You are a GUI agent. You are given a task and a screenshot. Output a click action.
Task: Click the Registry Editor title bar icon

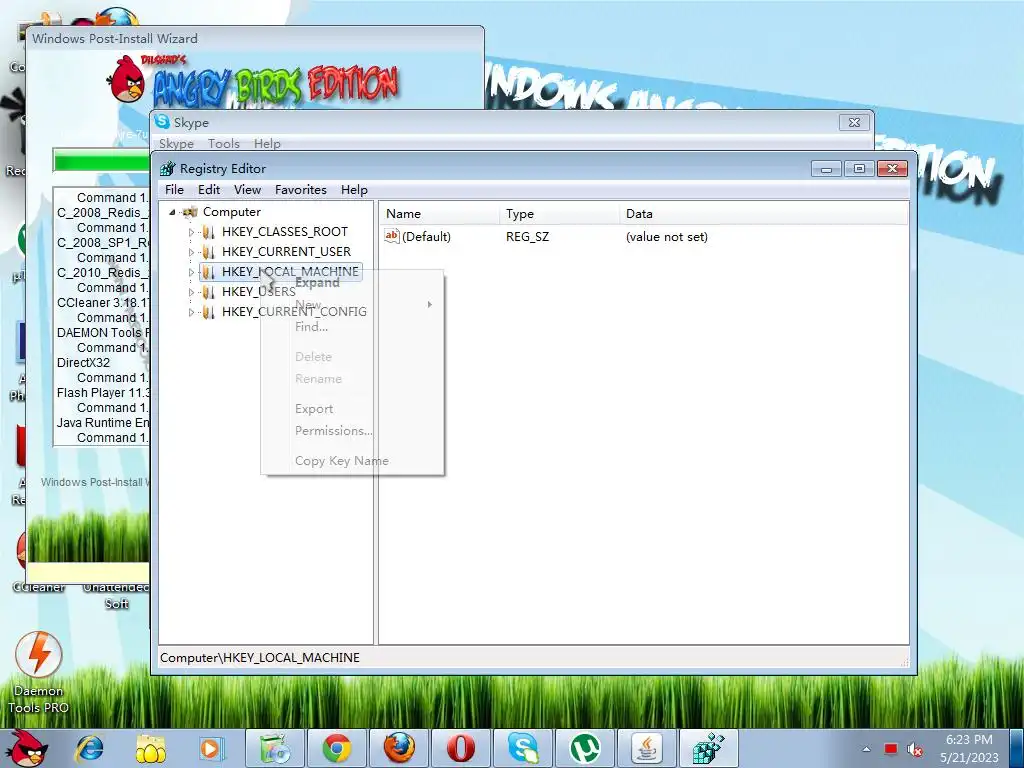[x=168, y=168]
